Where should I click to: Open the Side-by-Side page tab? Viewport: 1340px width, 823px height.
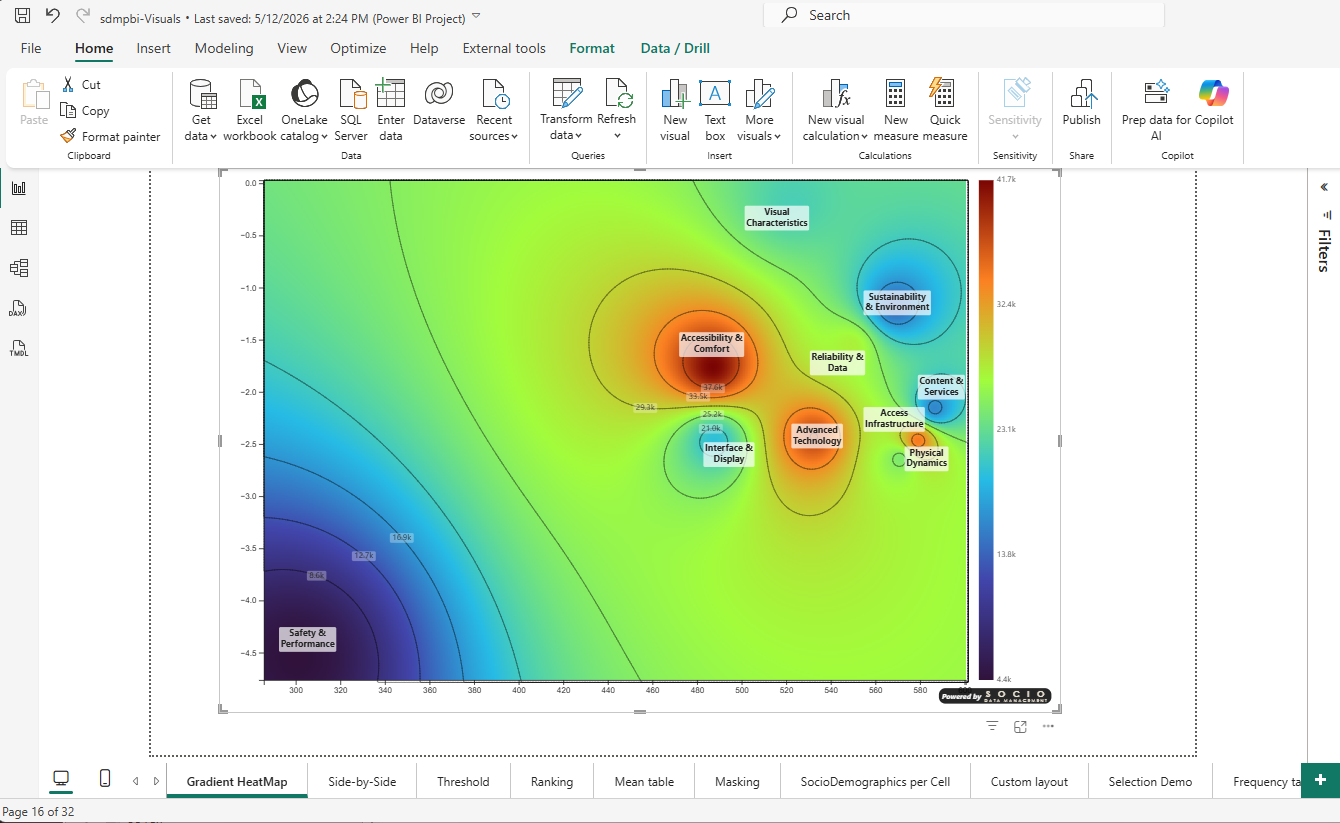[362, 781]
